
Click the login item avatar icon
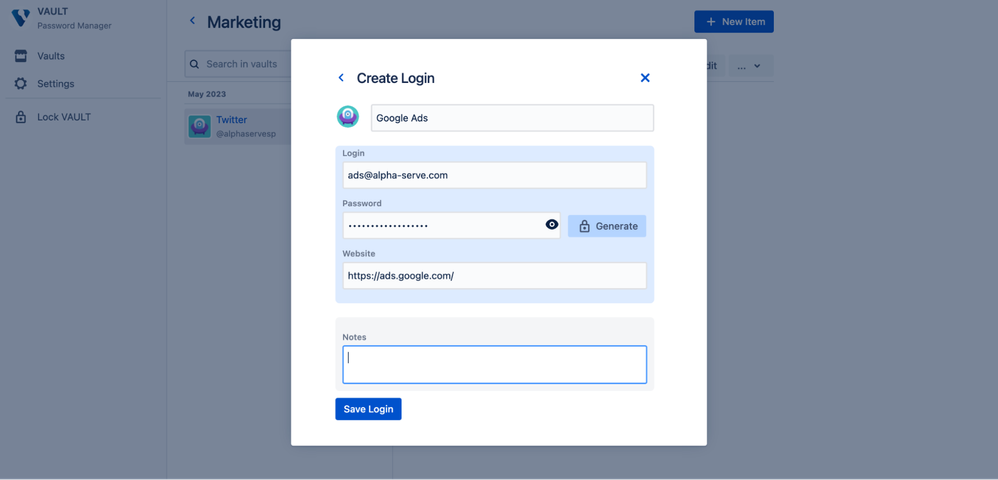coord(348,116)
